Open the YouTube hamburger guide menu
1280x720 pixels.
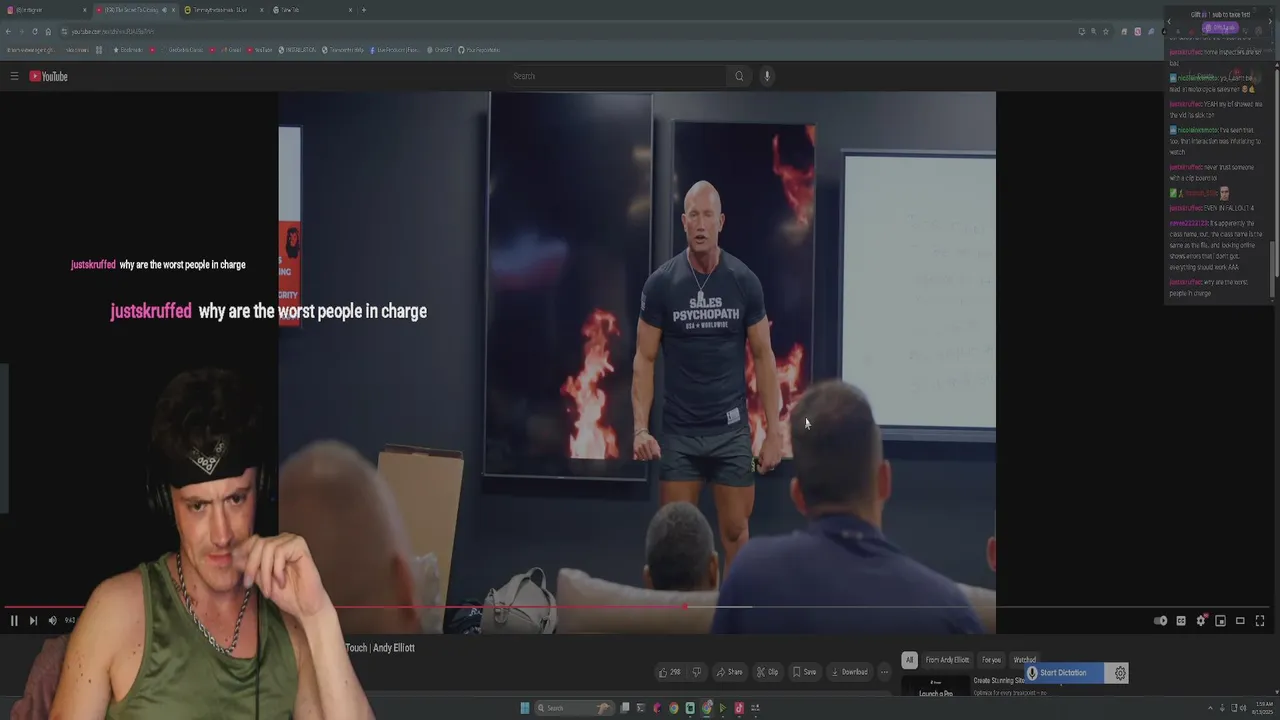click(x=14, y=76)
